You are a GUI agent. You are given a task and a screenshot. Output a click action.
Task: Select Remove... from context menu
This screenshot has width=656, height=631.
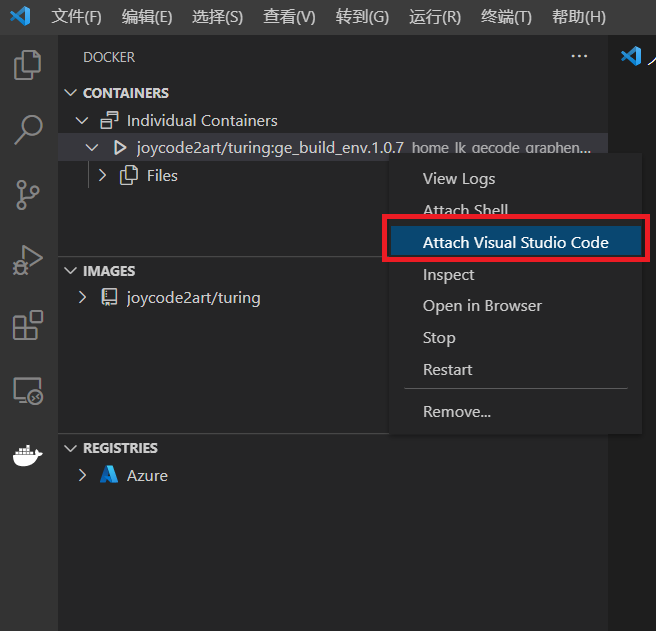click(x=457, y=412)
